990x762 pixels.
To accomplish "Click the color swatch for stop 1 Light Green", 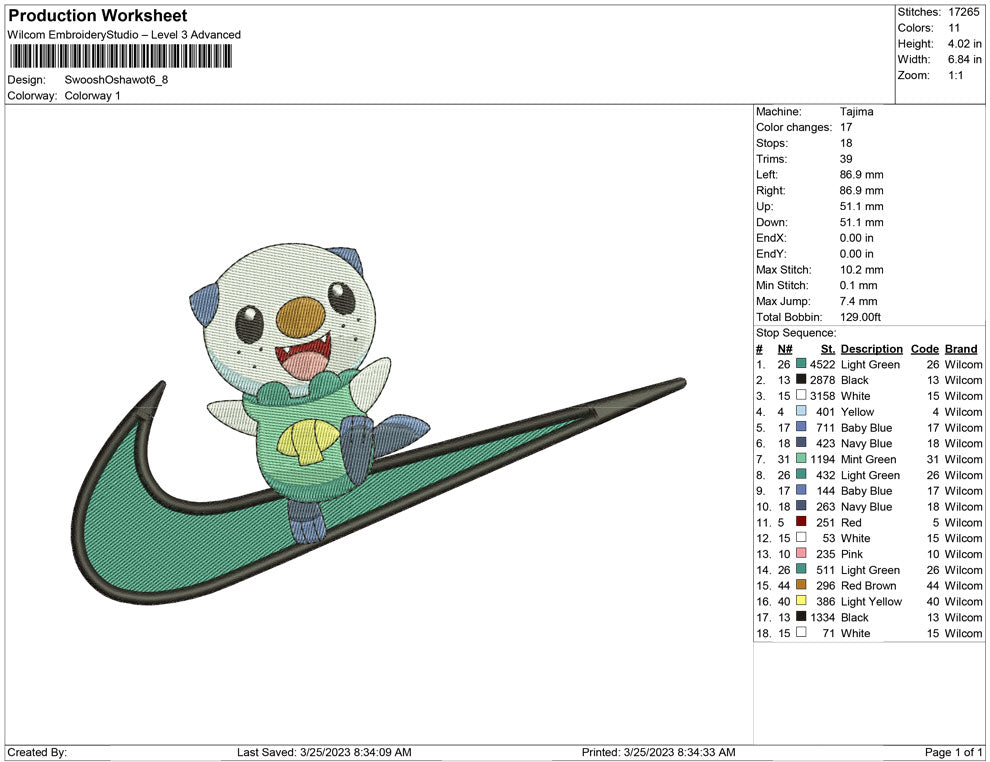I will (801, 364).
